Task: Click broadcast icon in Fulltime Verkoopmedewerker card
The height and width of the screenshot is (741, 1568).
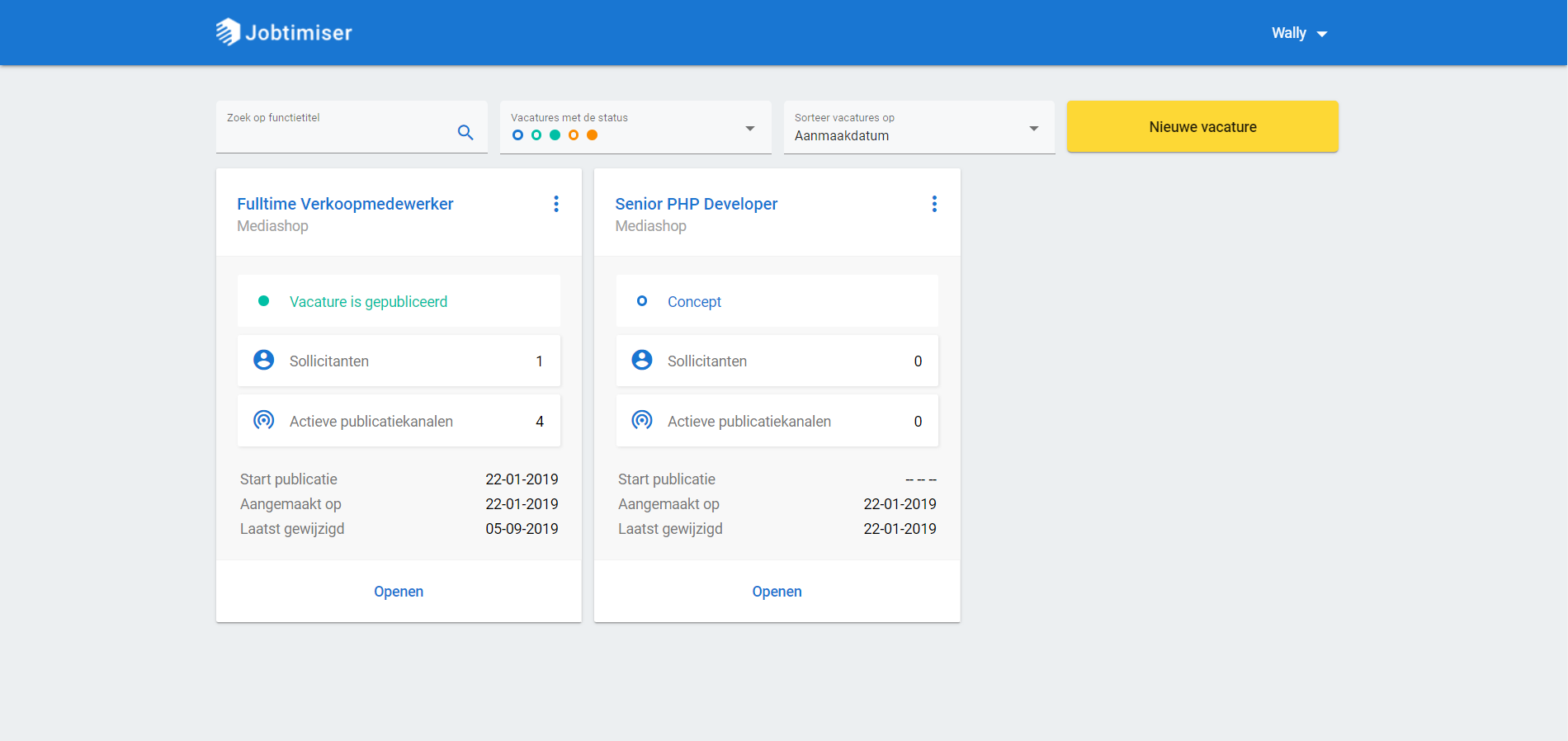Action: 264,420
